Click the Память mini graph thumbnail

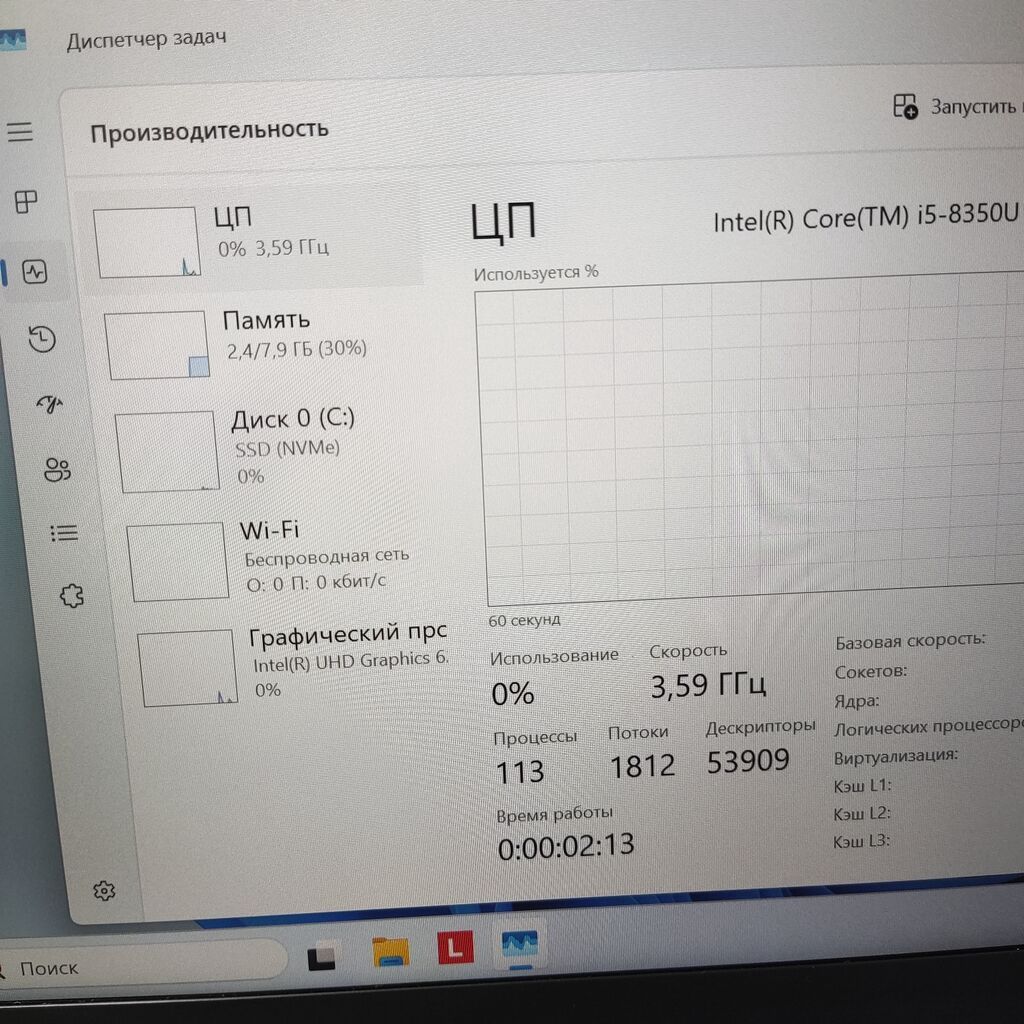(x=157, y=345)
